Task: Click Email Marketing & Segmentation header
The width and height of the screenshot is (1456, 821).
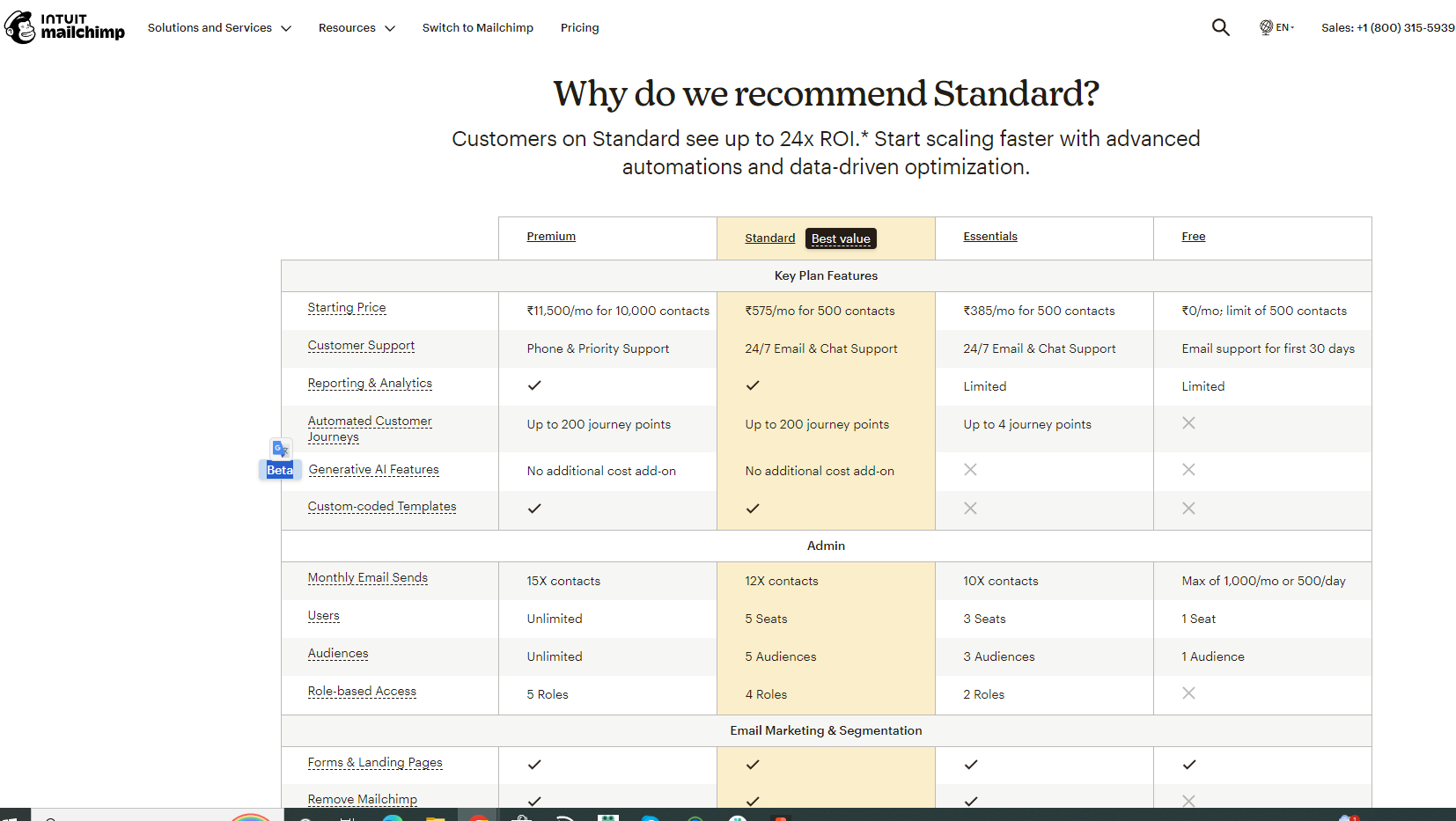Action: (x=826, y=730)
